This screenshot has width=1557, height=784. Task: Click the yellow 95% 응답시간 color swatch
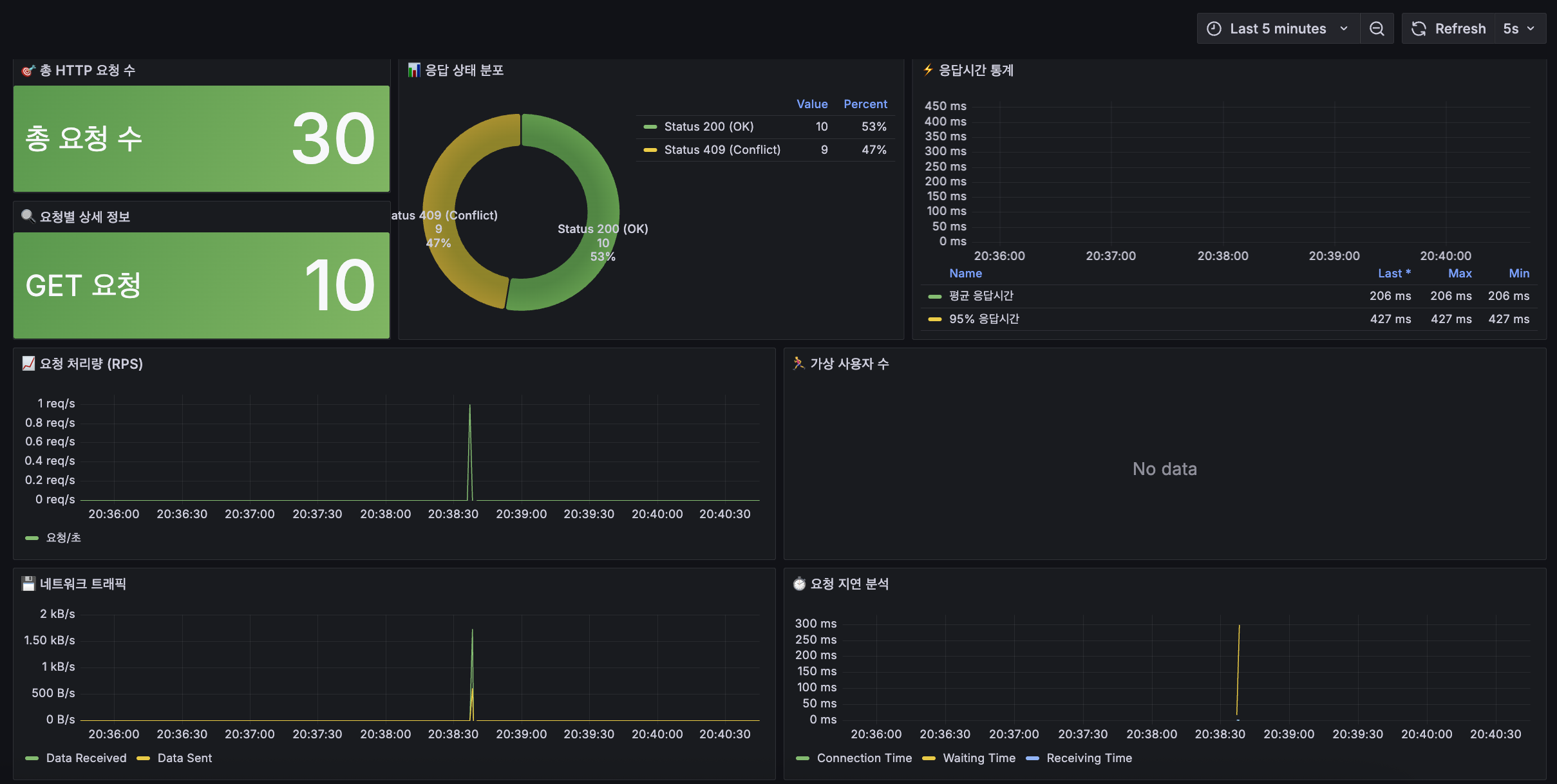tap(934, 319)
